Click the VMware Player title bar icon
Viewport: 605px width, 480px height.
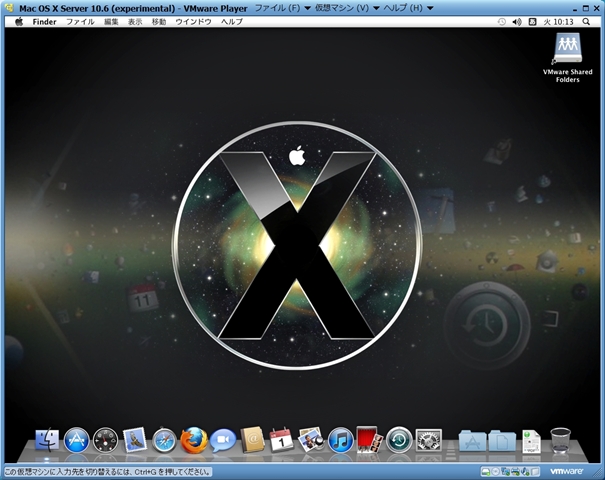click(x=10, y=8)
